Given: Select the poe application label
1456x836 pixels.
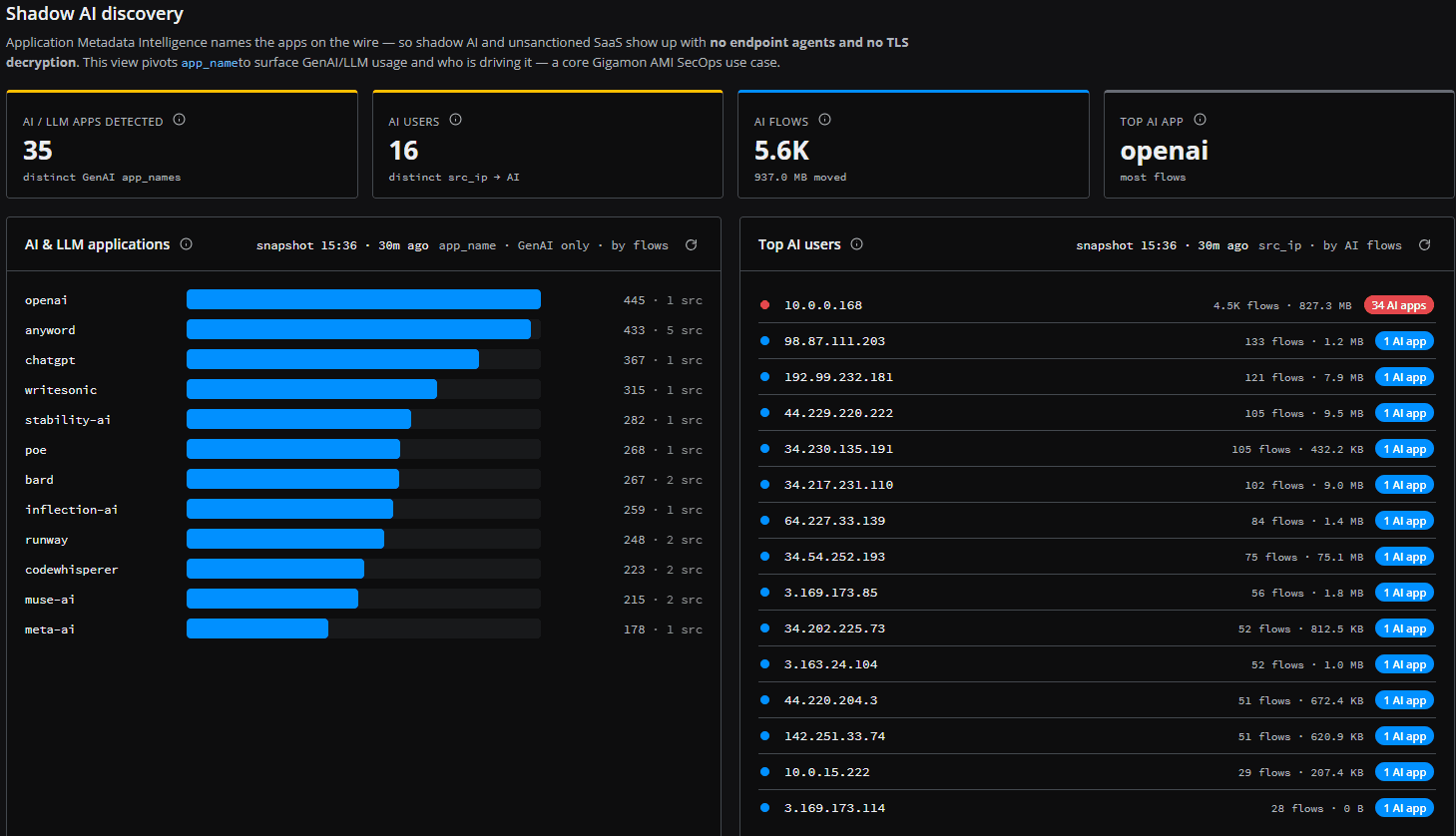Looking at the screenshot, I should pos(36,450).
